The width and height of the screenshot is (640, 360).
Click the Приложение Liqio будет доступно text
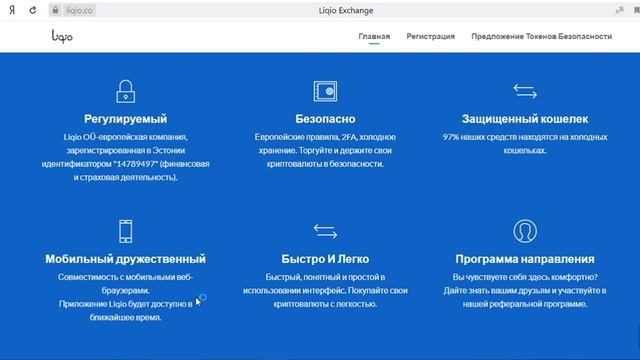coord(126,311)
